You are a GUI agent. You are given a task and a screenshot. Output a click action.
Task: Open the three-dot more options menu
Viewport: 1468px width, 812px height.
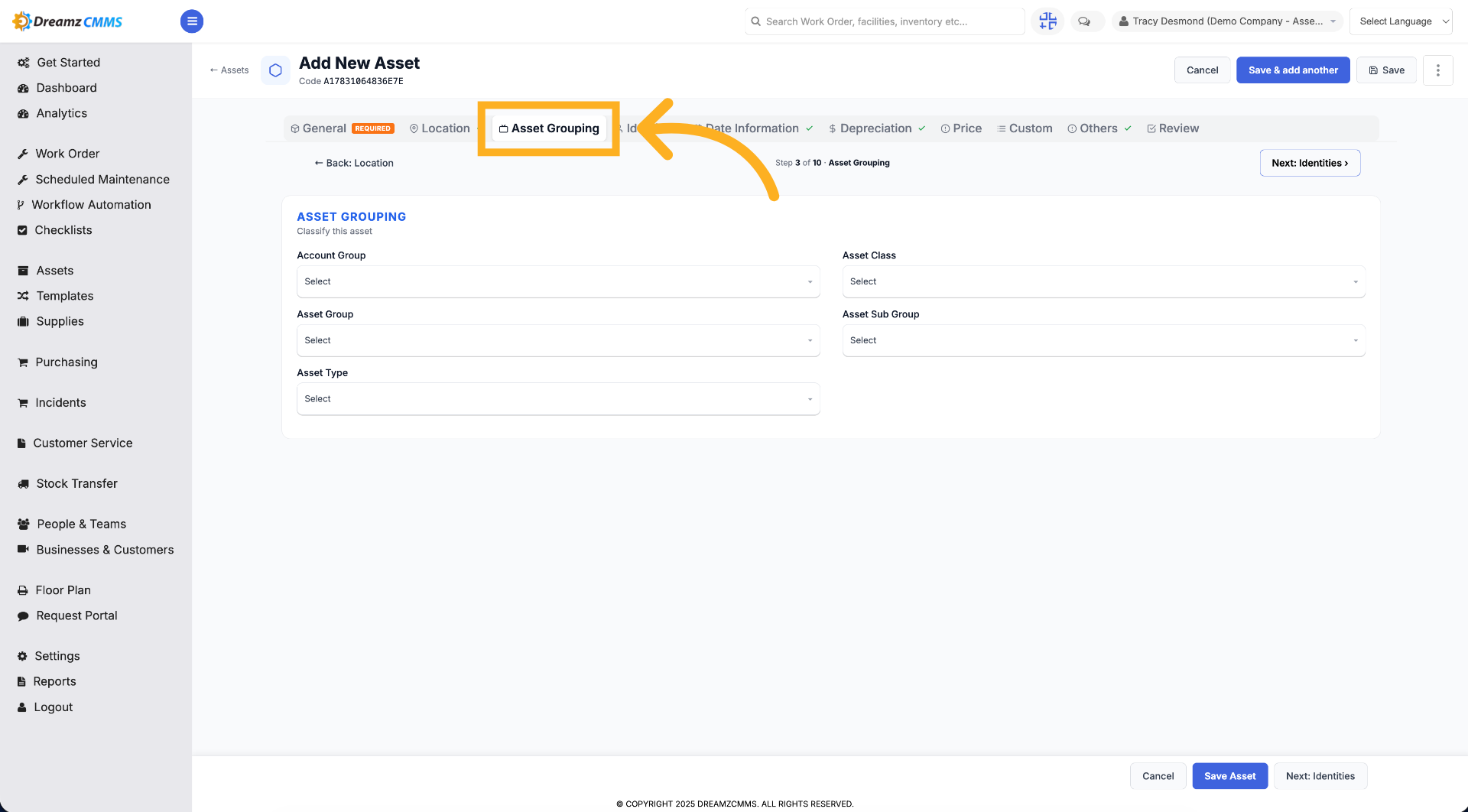(1437, 70)
